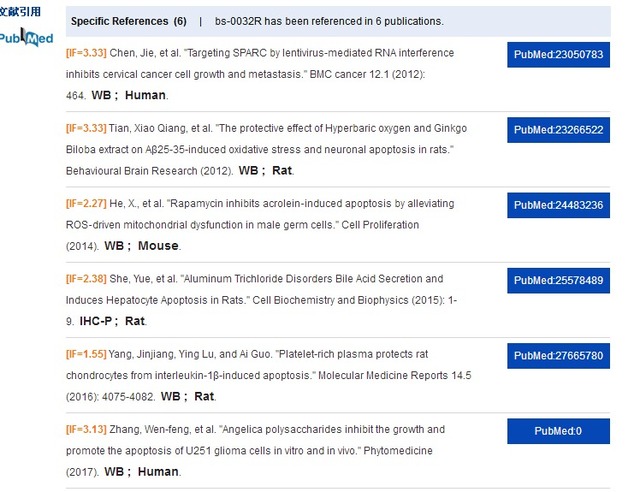Viewport: 640px width, 492px height.
Task: Click the [IF=3.33] tag of Chen reference
Action: (85, 53)
